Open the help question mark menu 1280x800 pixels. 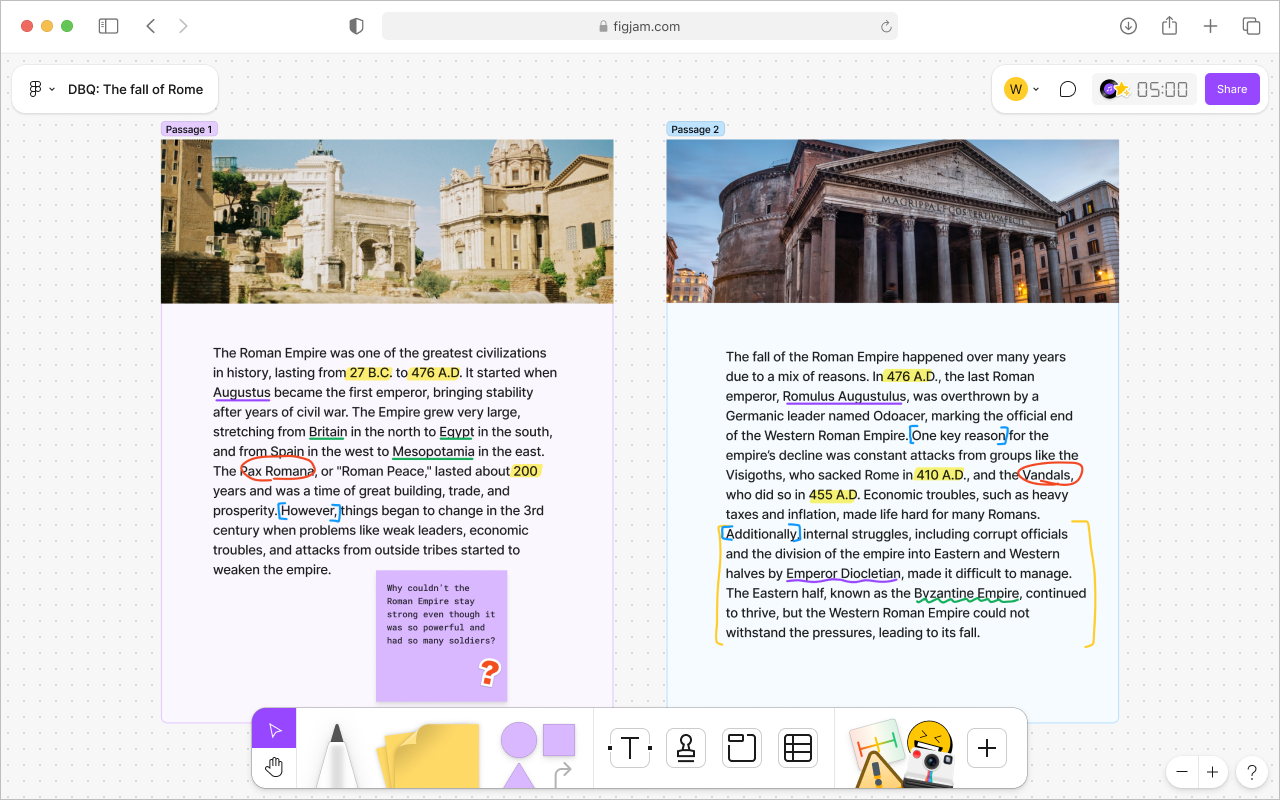point(1251,772)
